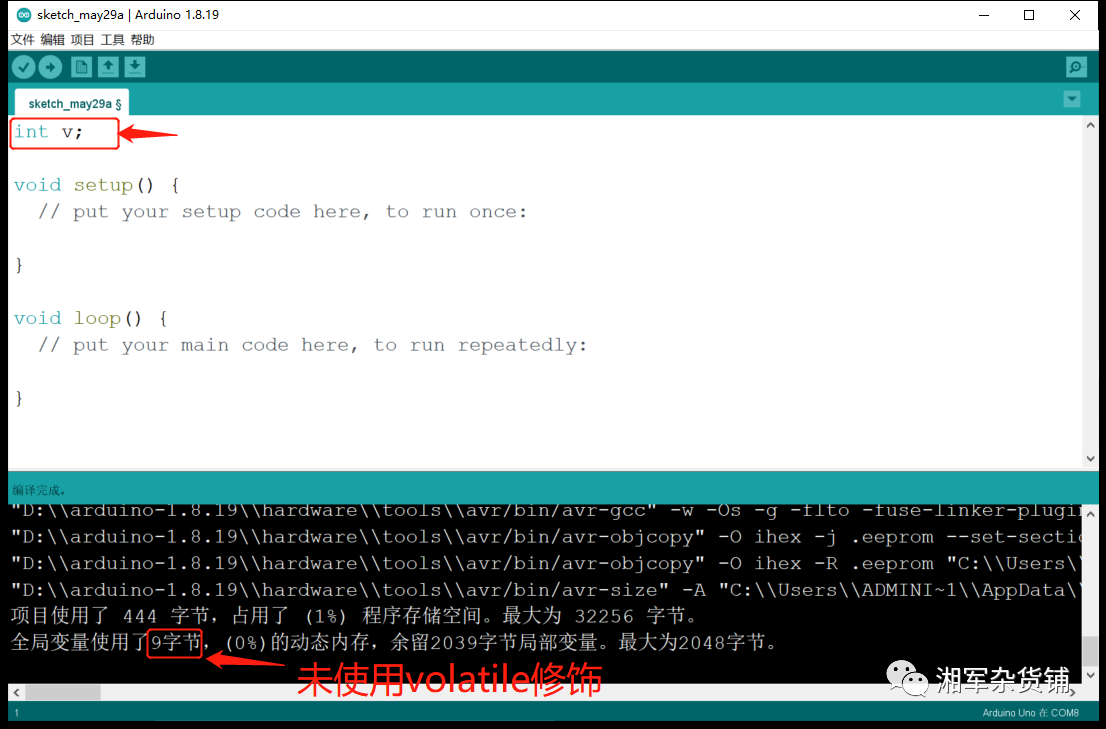
Task: Click the editor scrollbar down arrow
Action: 1090,458
